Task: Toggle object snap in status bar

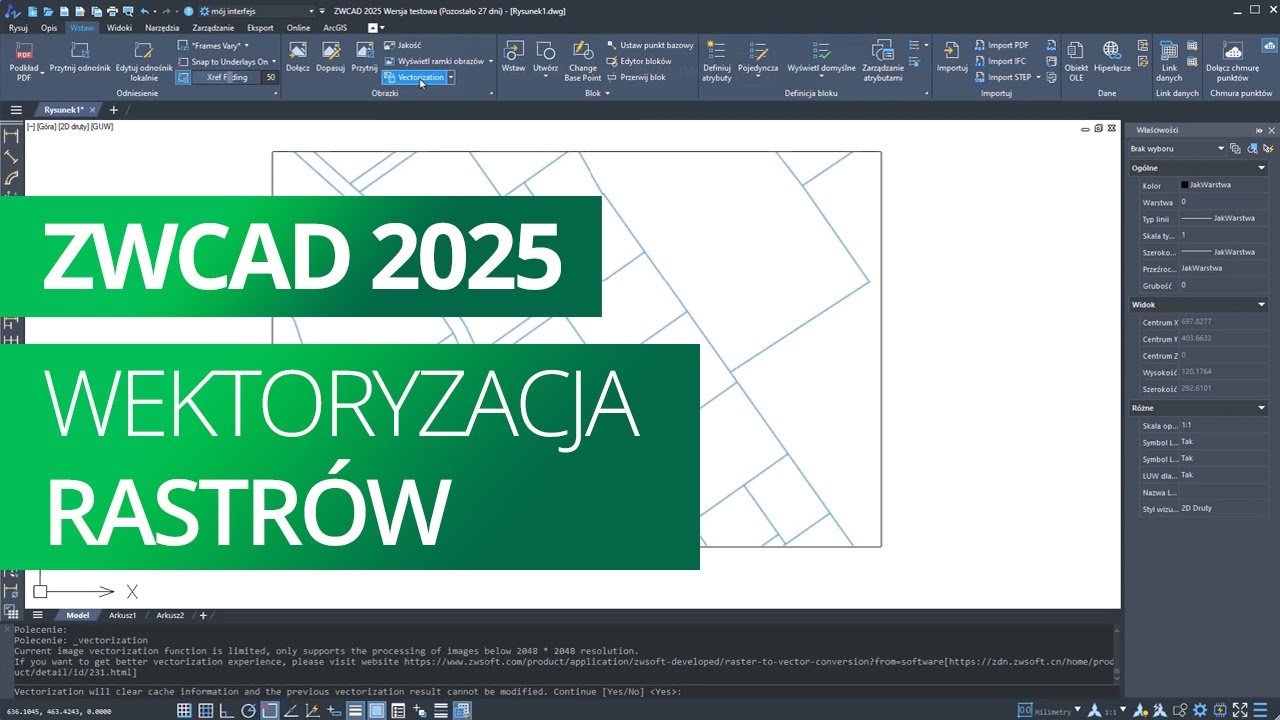Action: pos(270,711)
